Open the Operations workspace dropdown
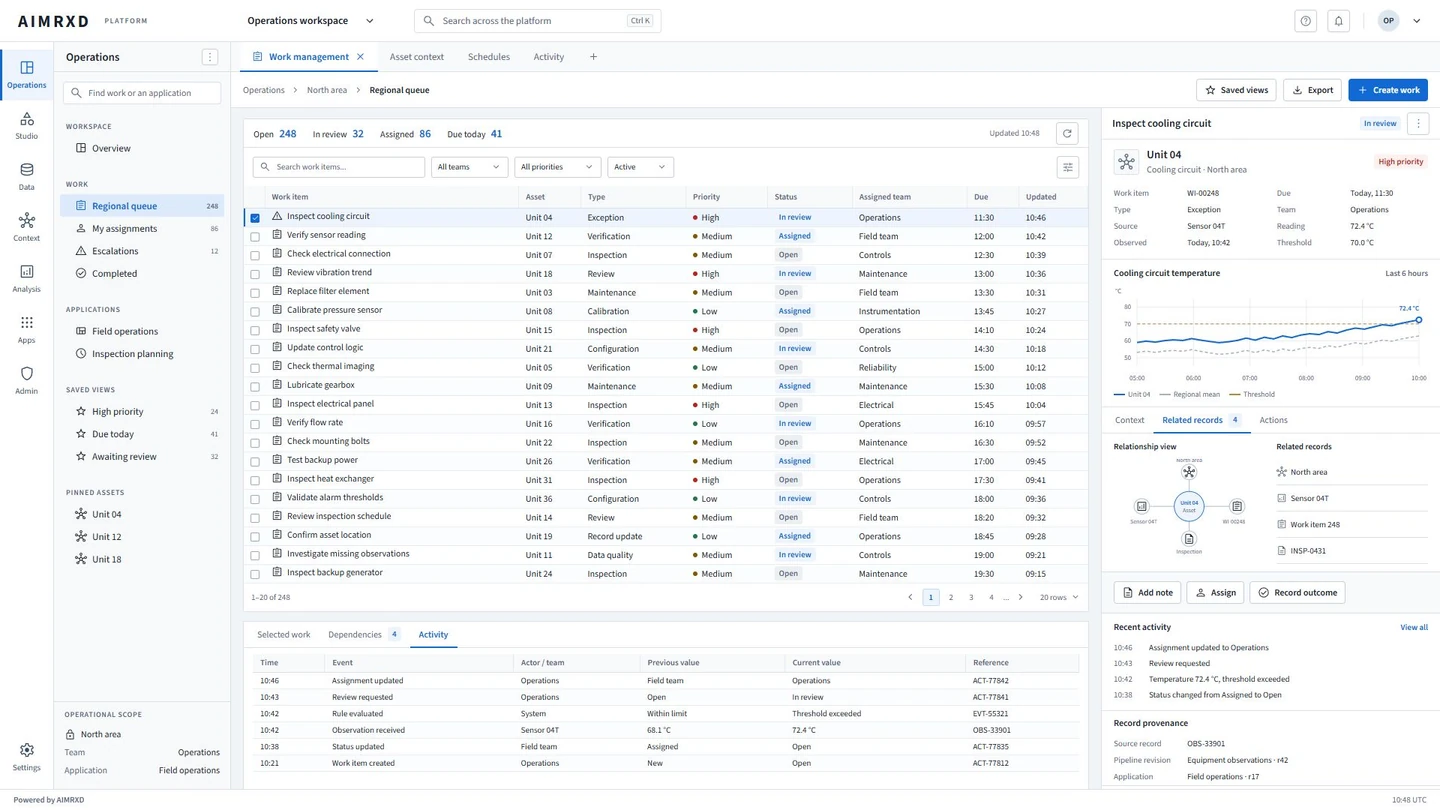The height and width of the screenshot is (810, 1440). click(x=311, y=21)
